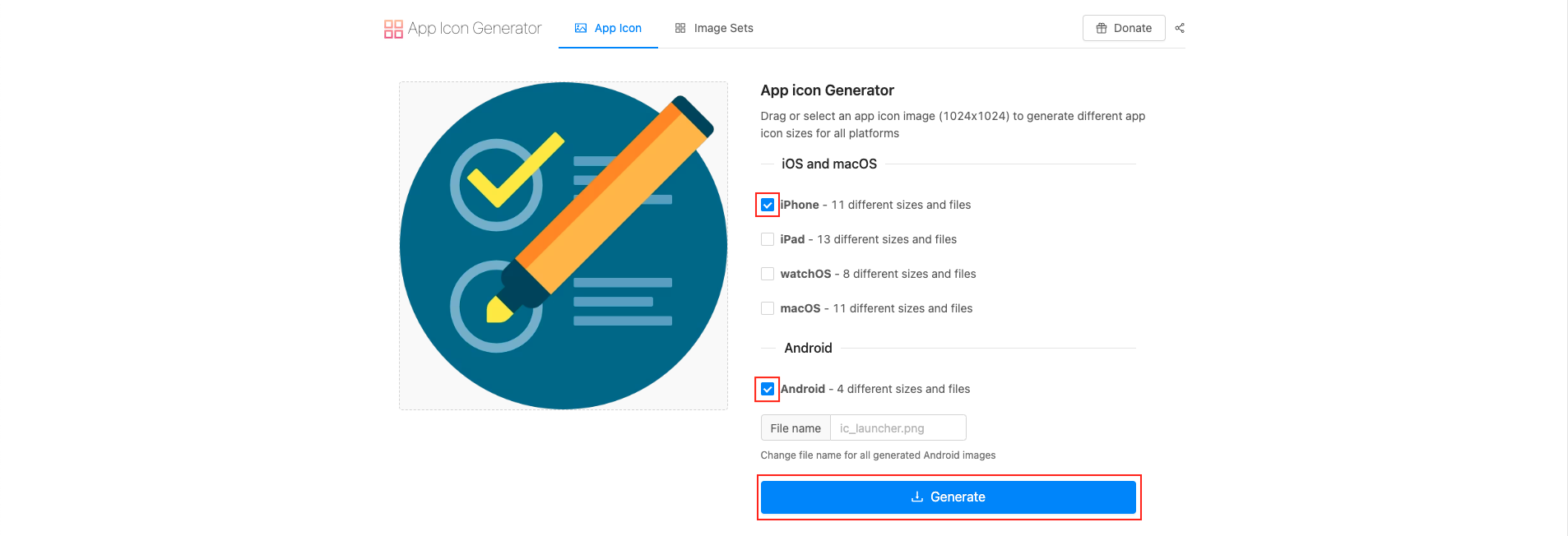Image resolution: width=1568 pixels, height=536 pixels.
Task: Click the Android label text beside checkbox
Action: [803, 389]
